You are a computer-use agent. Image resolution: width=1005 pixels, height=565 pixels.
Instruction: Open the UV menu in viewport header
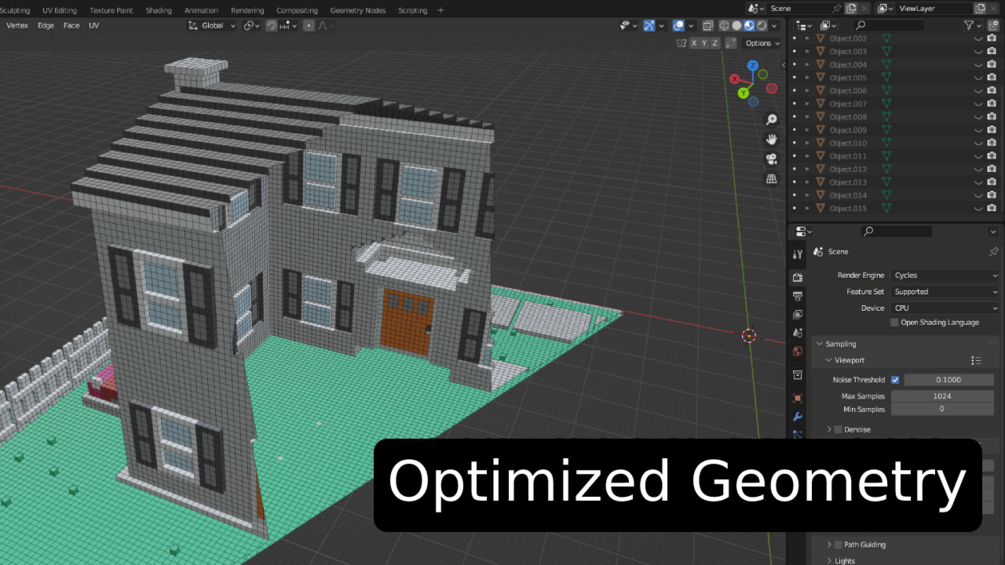94,26
